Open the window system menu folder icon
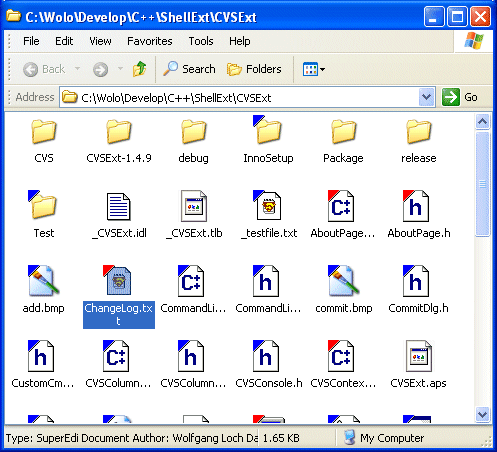This screenshot has width=497, height=452. pos(13,16)
